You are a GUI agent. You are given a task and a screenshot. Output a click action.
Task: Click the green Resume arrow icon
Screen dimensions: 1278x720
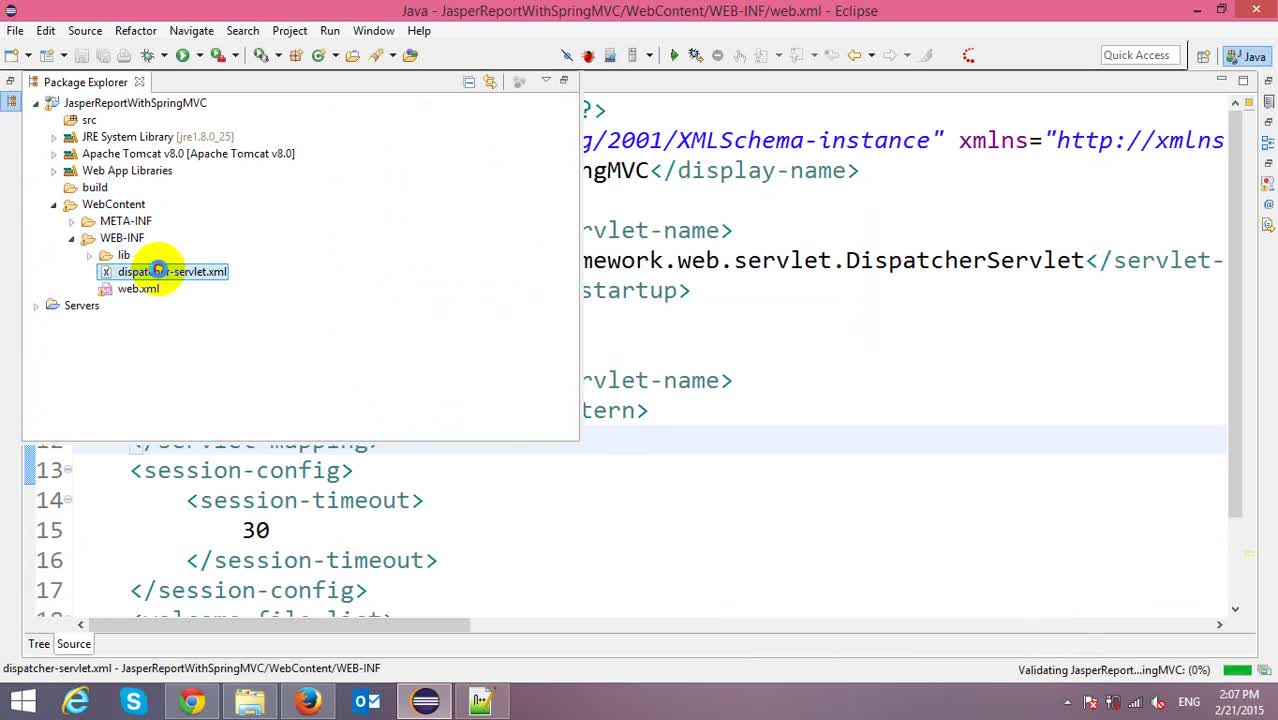tap(674, 56)
